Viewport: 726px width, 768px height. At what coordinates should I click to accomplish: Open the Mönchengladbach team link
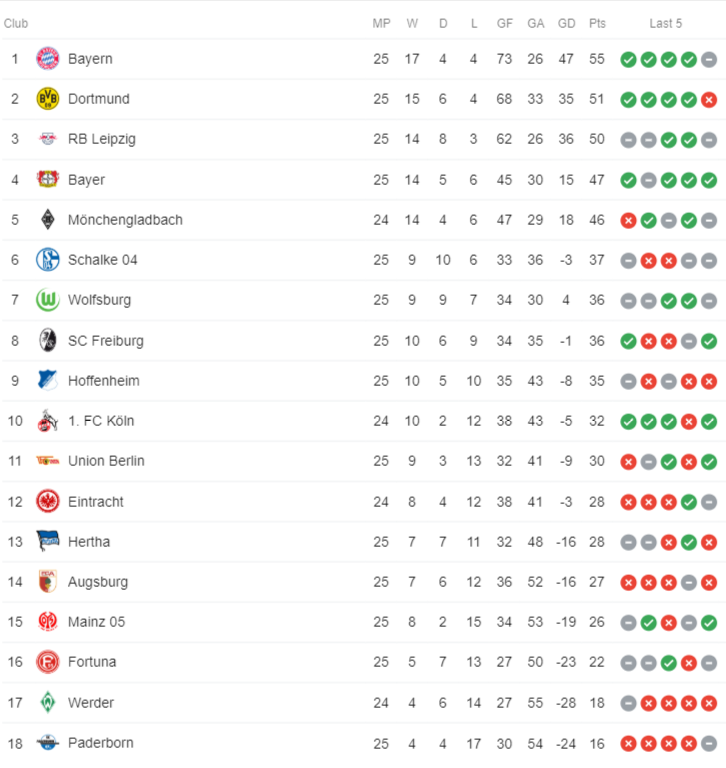[125, 220]
